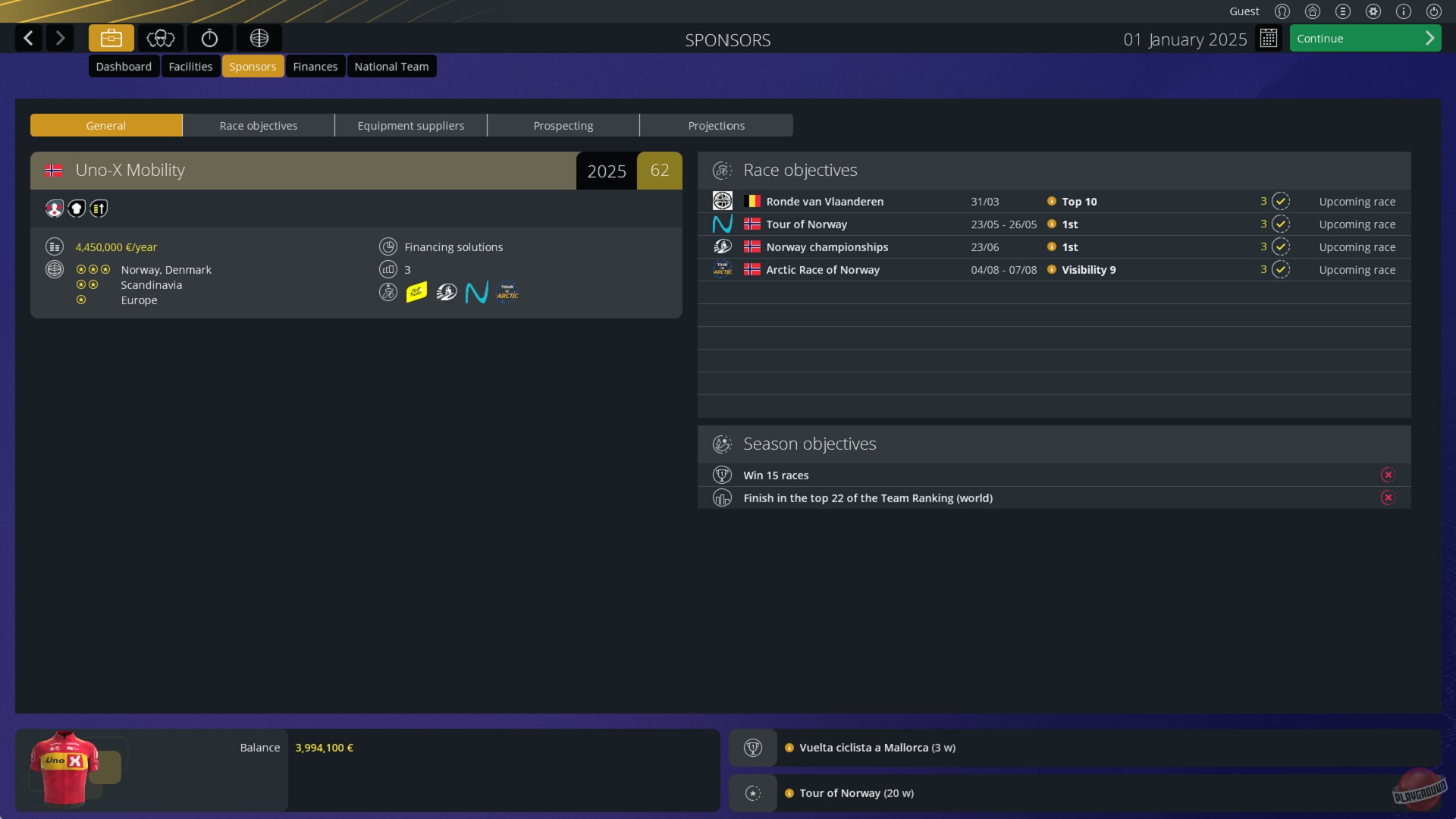
Task: Click the power quit icon in top bar
Action: [1434, 11]
